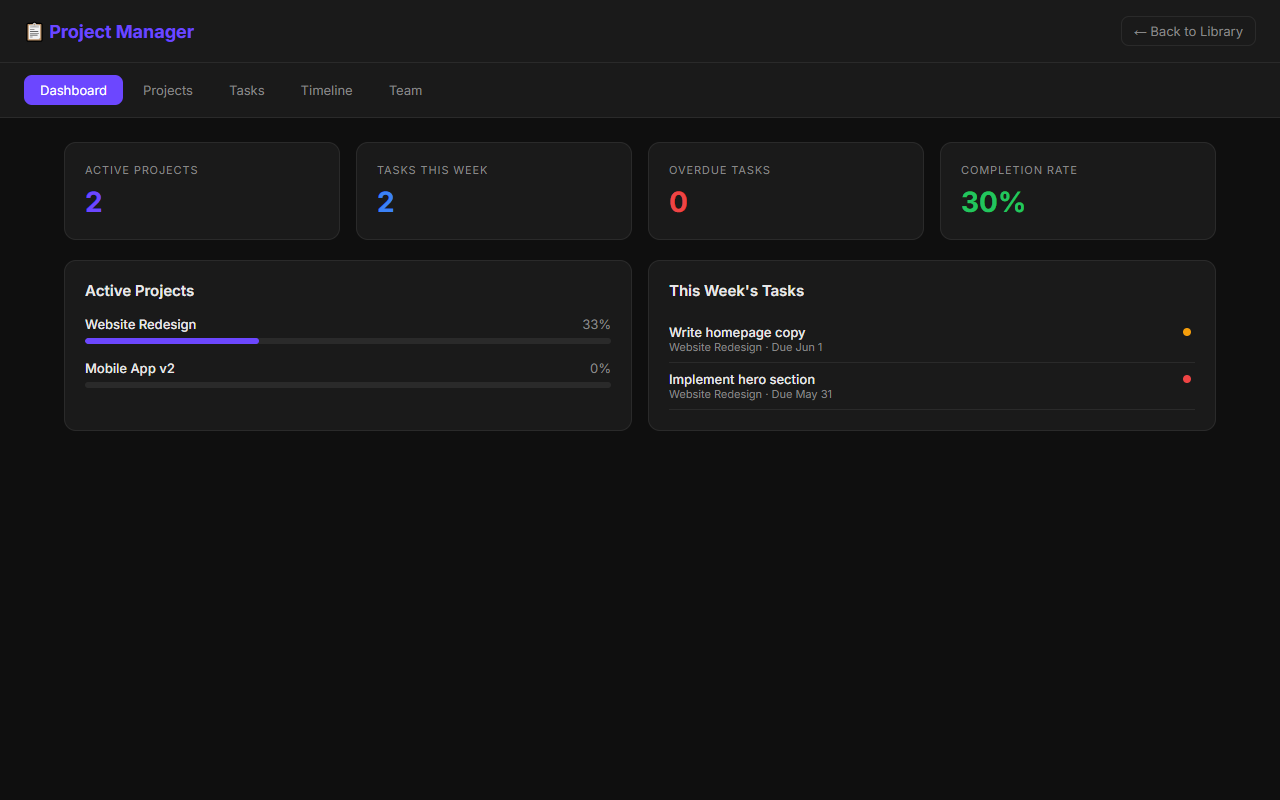Click red priority dot for Implement hero section
Viewport: 1280px width, 800px height.
1187,379
